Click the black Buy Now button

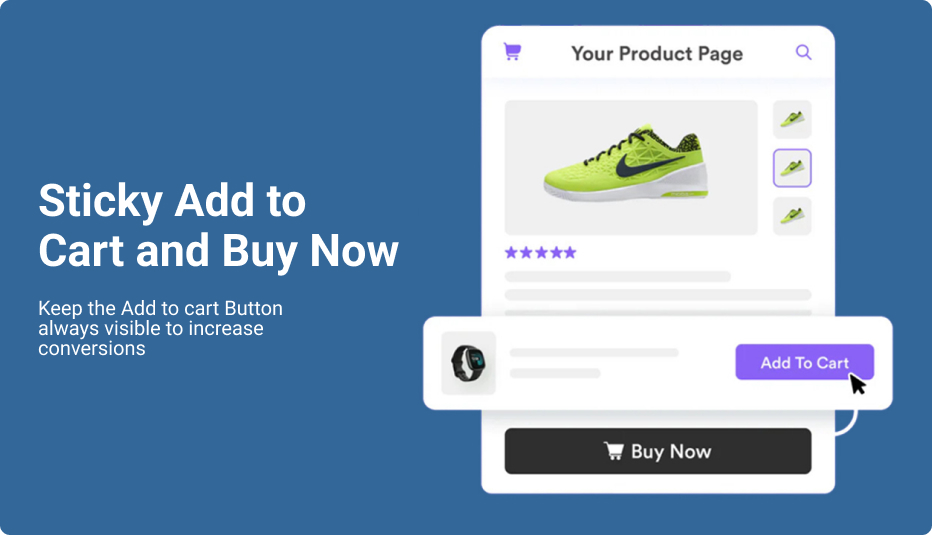click(x=657, y=451)
